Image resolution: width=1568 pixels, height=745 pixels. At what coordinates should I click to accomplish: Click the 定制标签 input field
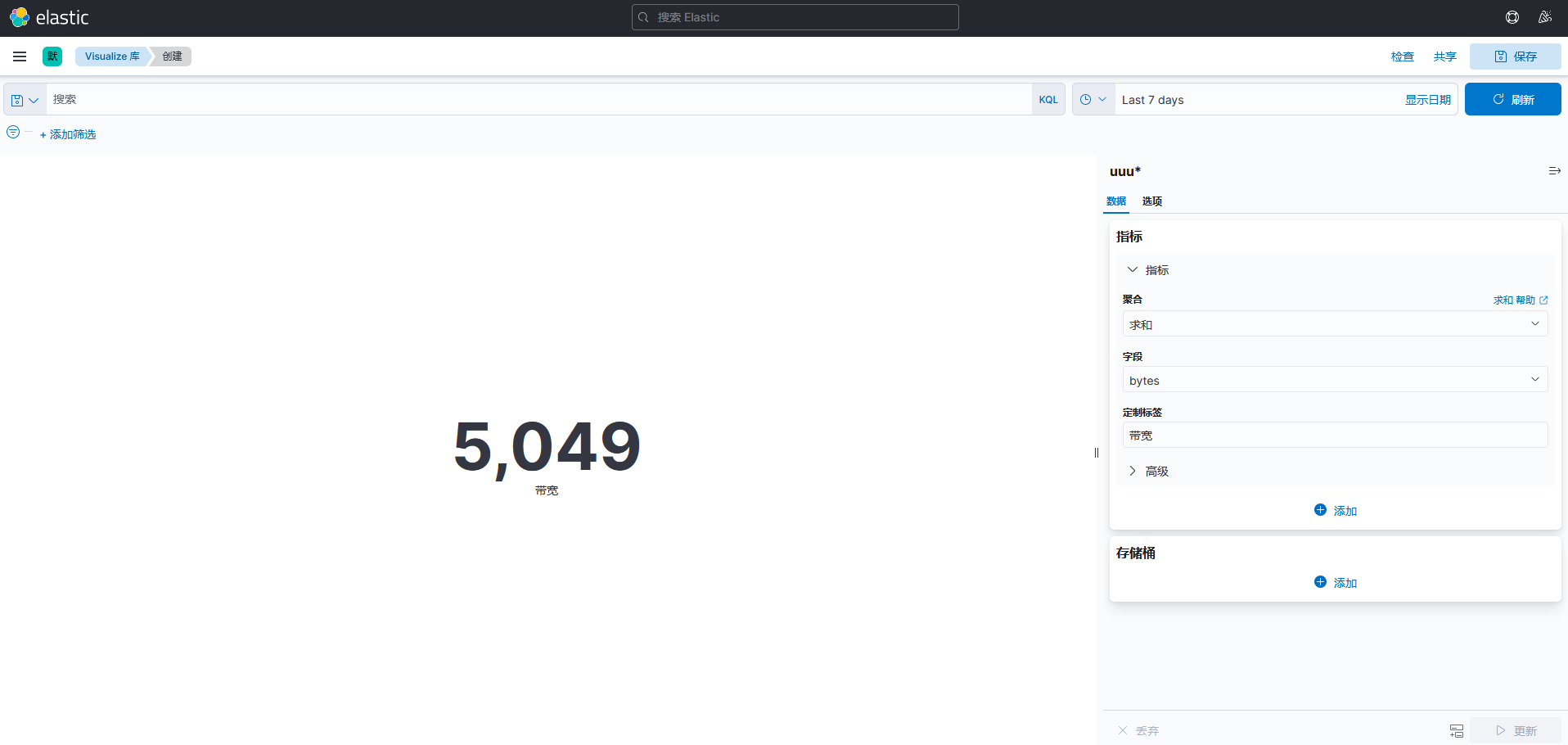pyautogui.click(x=1334, y=436)
